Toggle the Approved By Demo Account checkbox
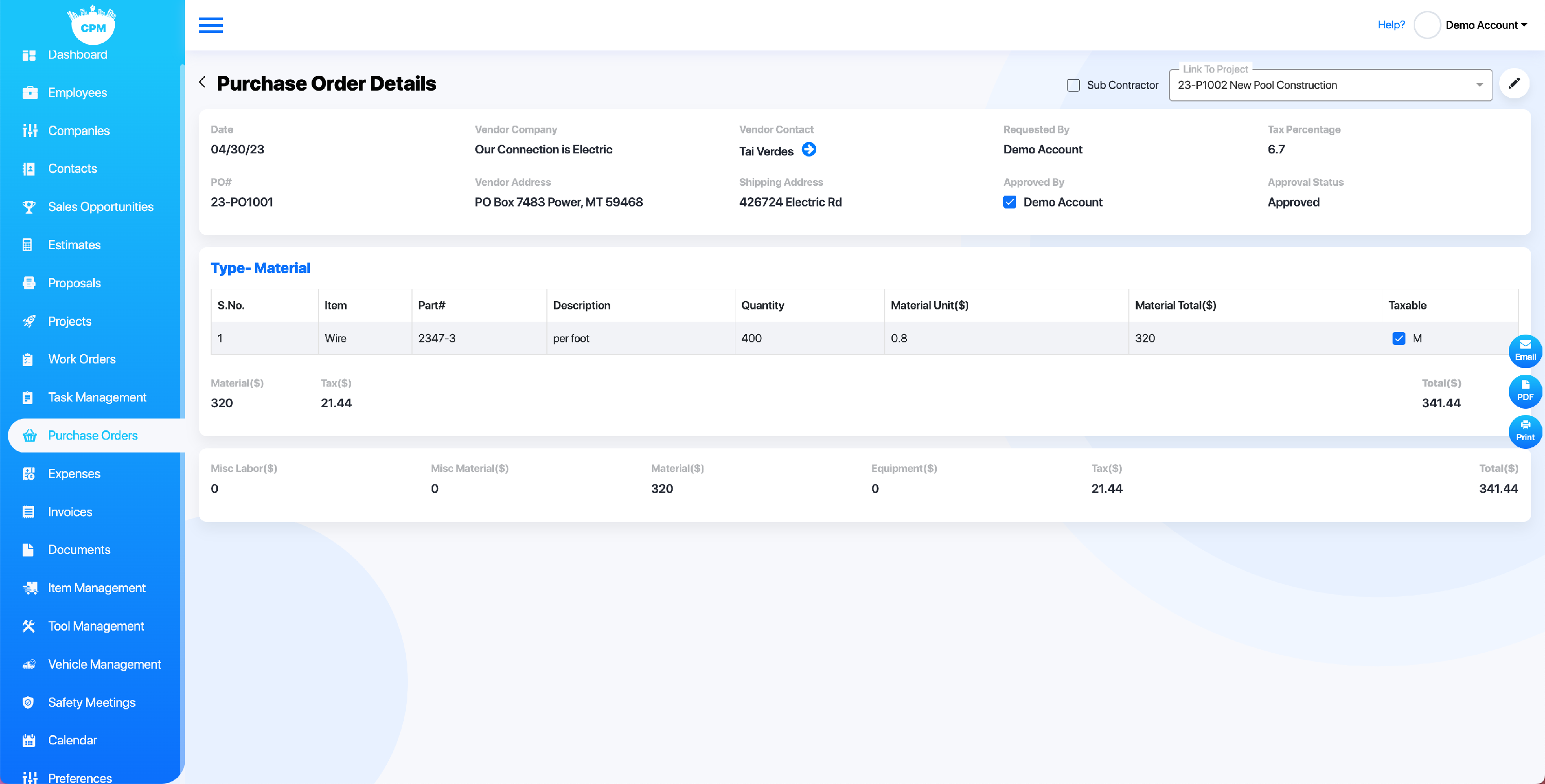The height and width of the screenshot is (784, 1545). pos(1009,202)
